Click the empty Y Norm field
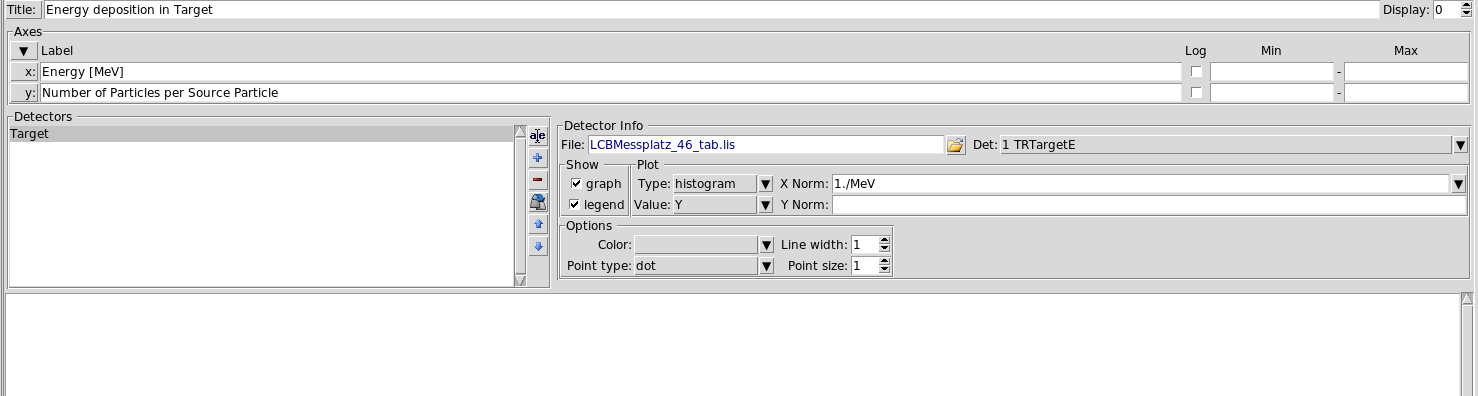The width and height of the screenshot is (1478, 396). click(1150, 205)
